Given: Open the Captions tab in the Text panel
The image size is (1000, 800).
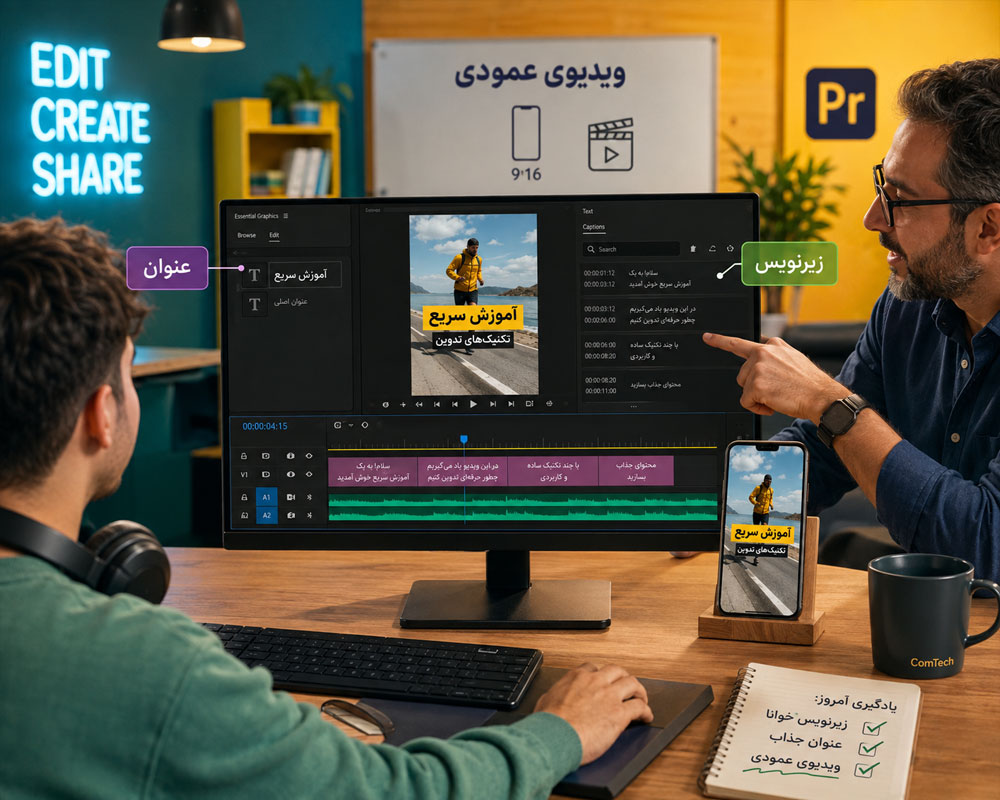Looking at the screenshot, I should 594,227.
